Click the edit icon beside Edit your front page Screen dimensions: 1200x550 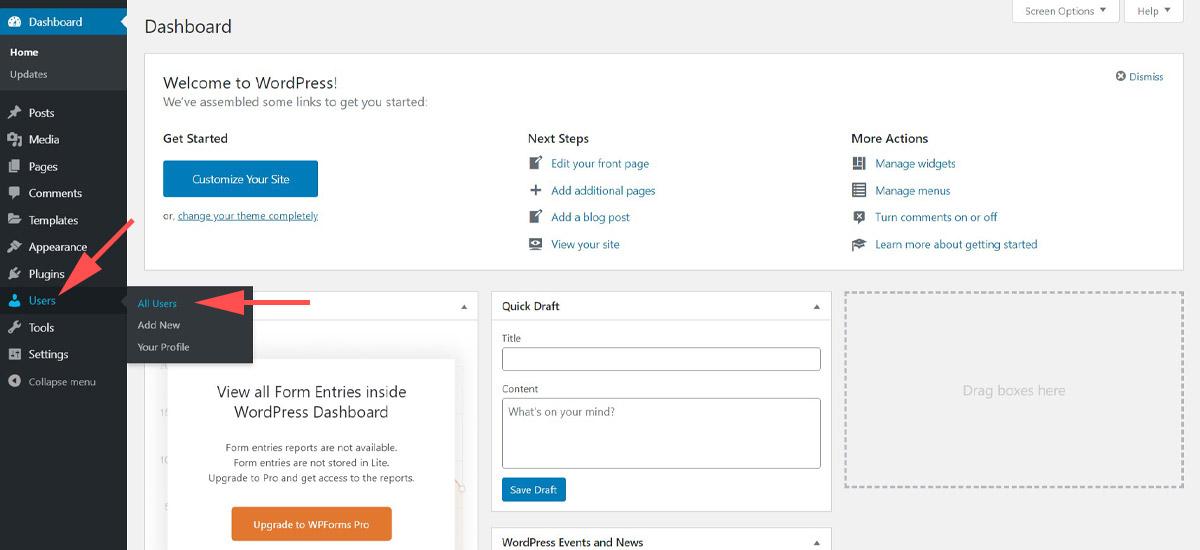(535, 163)
